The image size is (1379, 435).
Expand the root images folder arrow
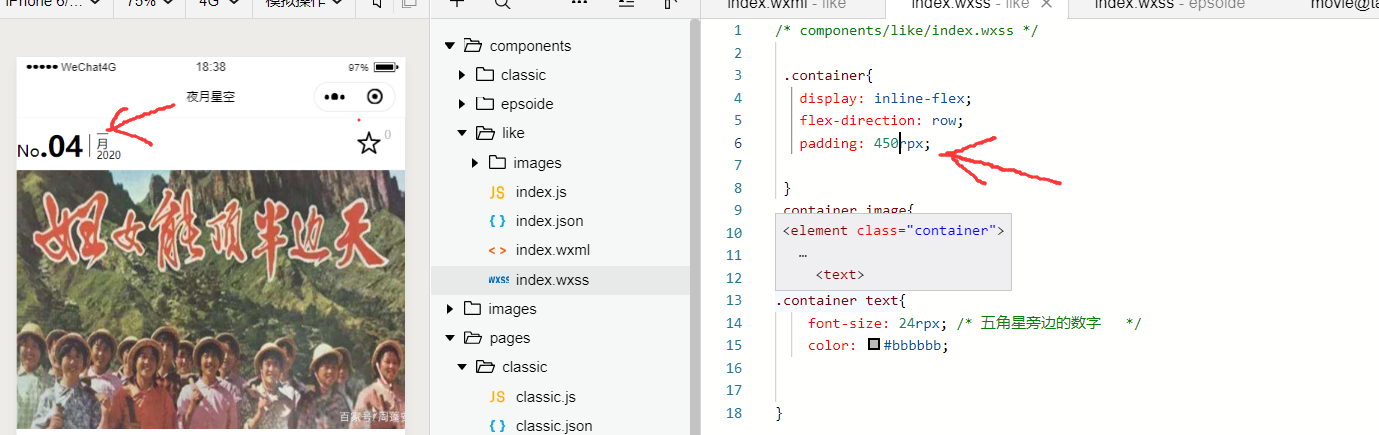tap(449, 309)
